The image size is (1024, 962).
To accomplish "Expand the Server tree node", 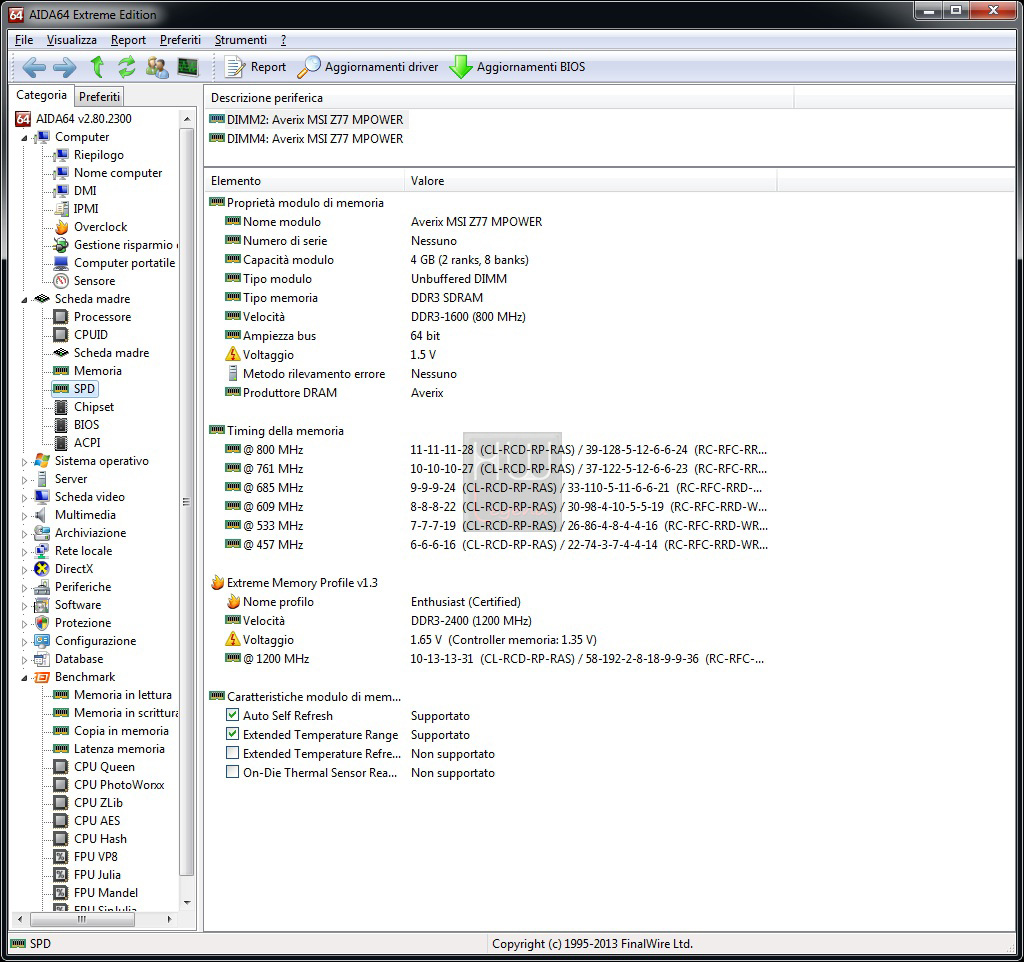I will click(x=24, y=479).
